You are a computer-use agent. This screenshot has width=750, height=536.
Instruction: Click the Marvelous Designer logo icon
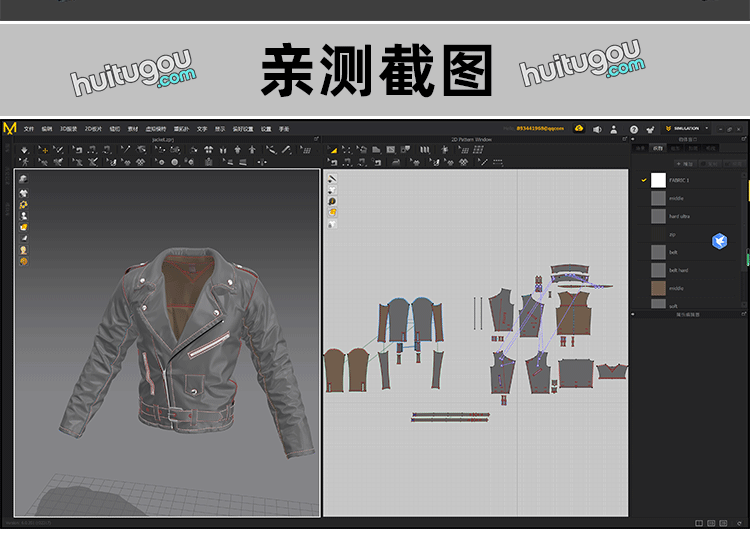10,128
